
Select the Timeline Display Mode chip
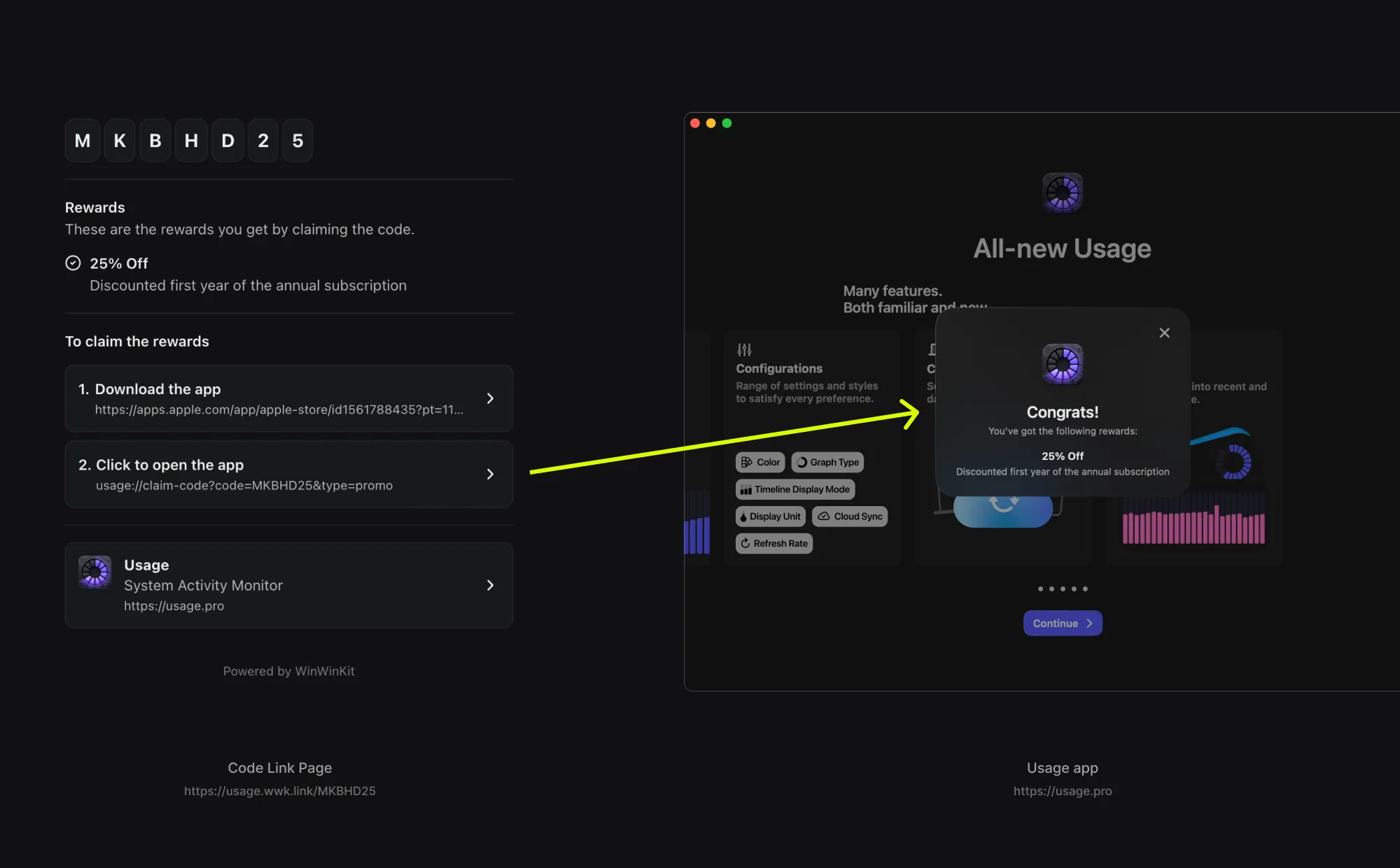[795, 490]
